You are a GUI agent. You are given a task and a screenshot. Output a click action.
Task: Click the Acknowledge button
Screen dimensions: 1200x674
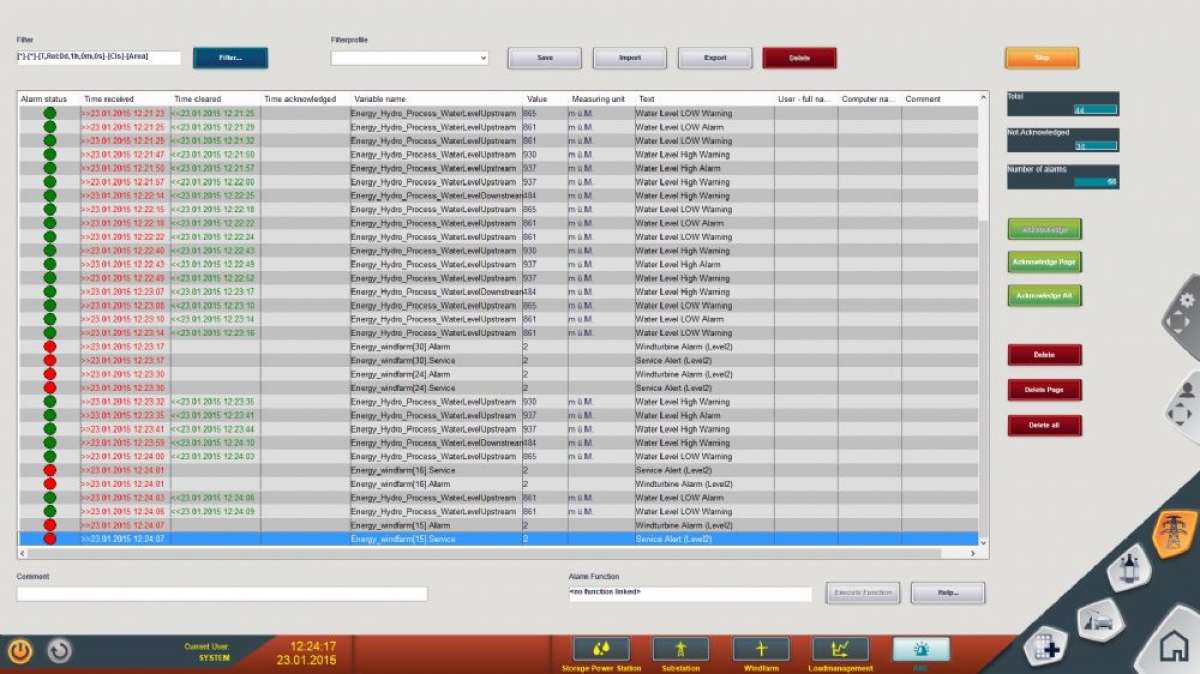[x=1045, y=229]
